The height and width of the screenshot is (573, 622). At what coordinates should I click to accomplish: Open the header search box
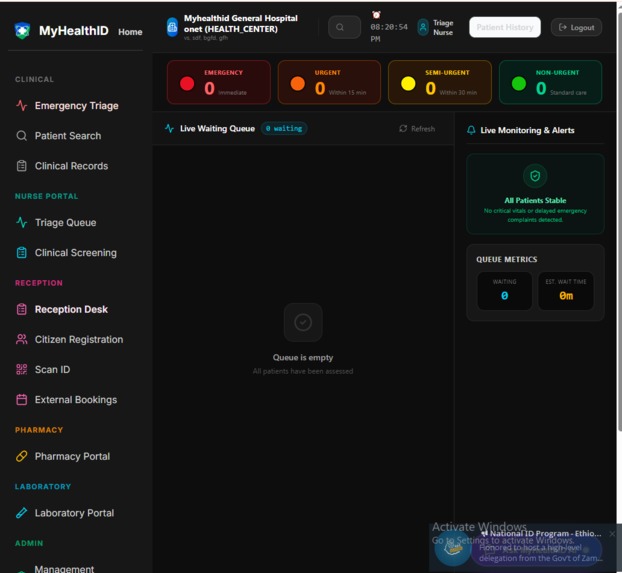point(344,27)
